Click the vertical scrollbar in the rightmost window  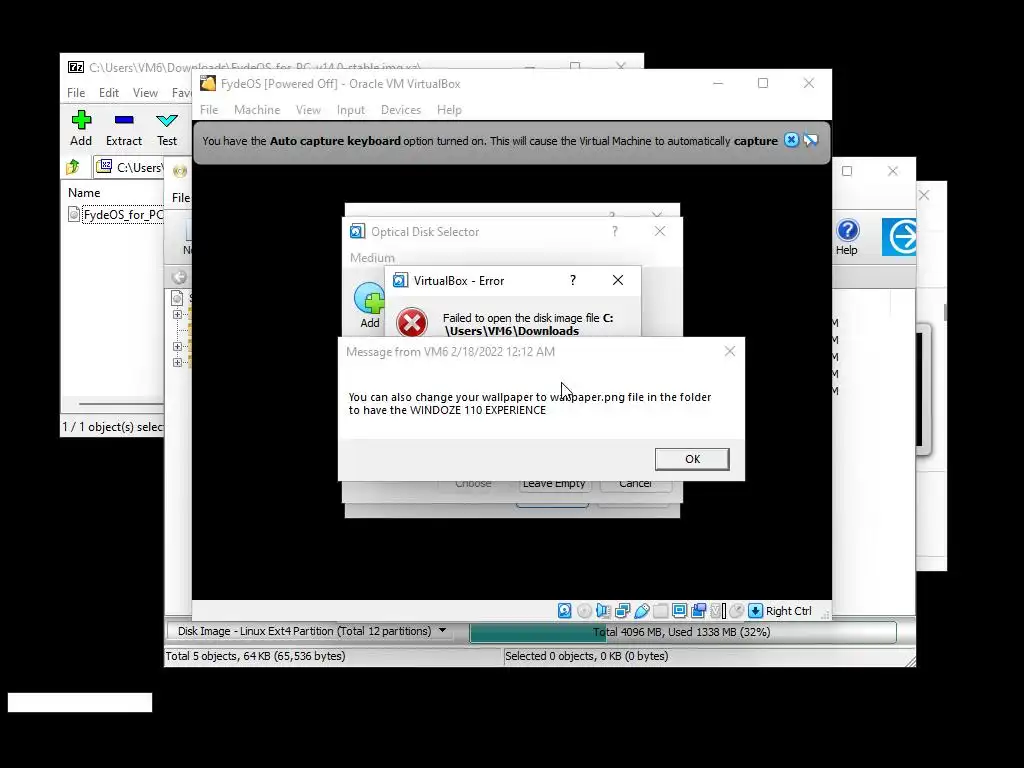click(944, 313)
